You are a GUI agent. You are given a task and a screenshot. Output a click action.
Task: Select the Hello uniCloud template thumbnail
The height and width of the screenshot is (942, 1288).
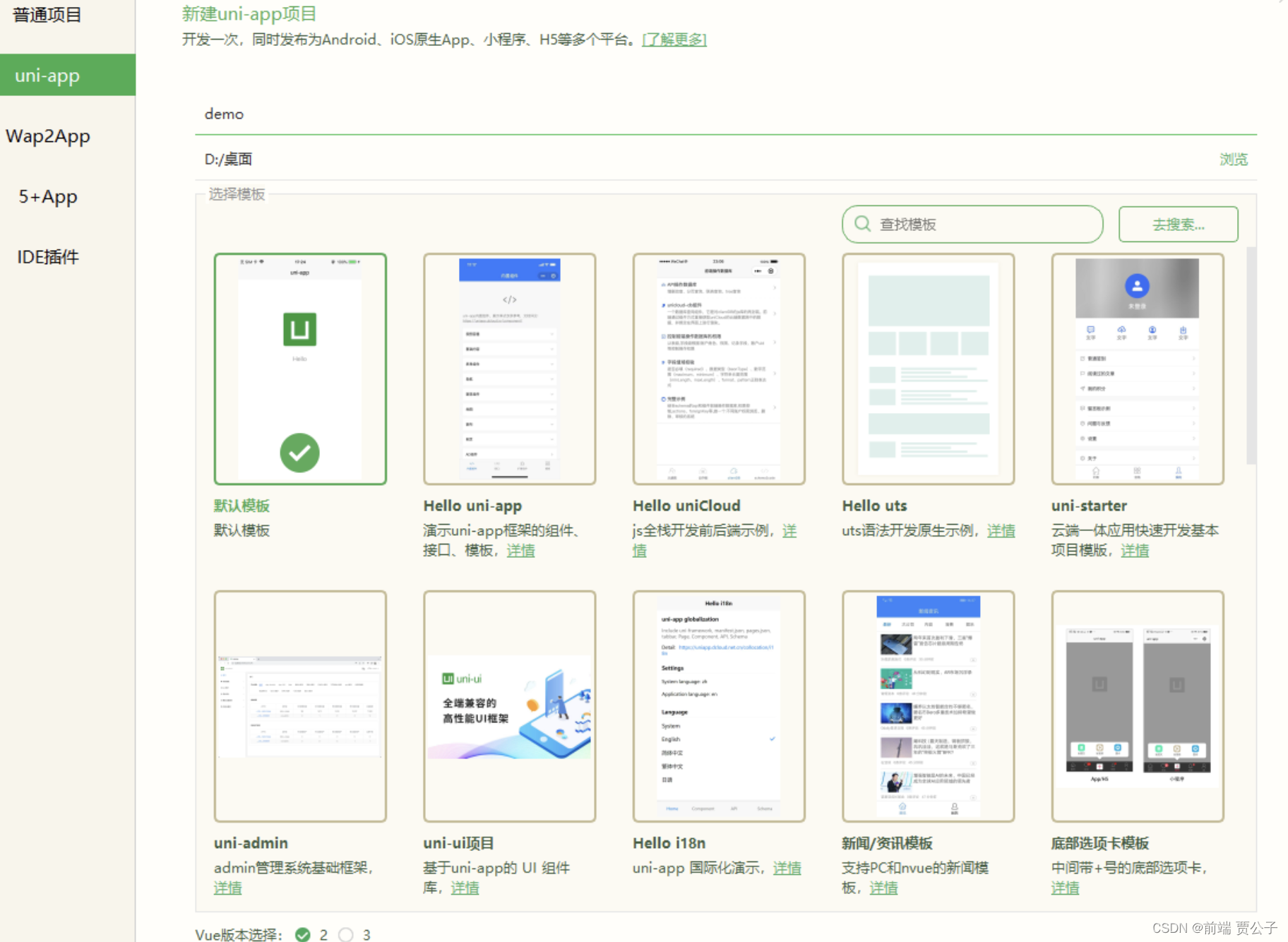(x=719, y=369)
